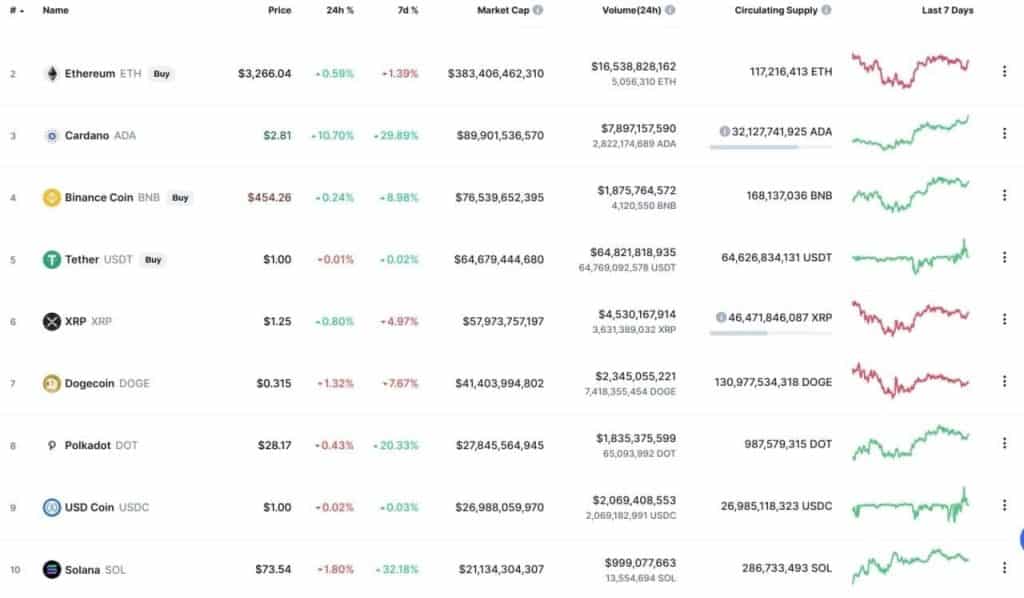Open the three-dot menu for Ethereum

[1004, 71]
